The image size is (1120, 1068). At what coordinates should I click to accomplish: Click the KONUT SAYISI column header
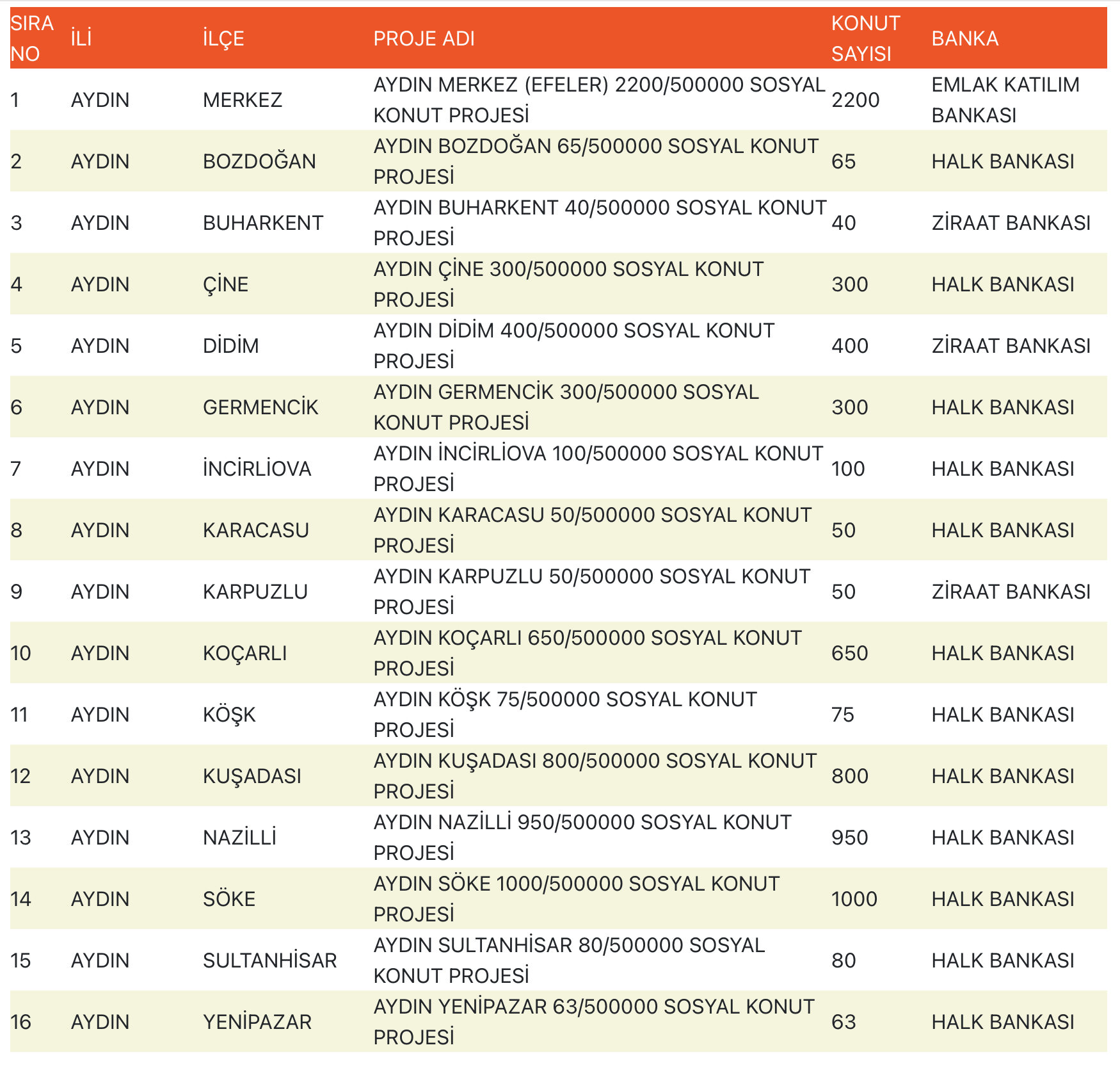(x=865, y=38)
